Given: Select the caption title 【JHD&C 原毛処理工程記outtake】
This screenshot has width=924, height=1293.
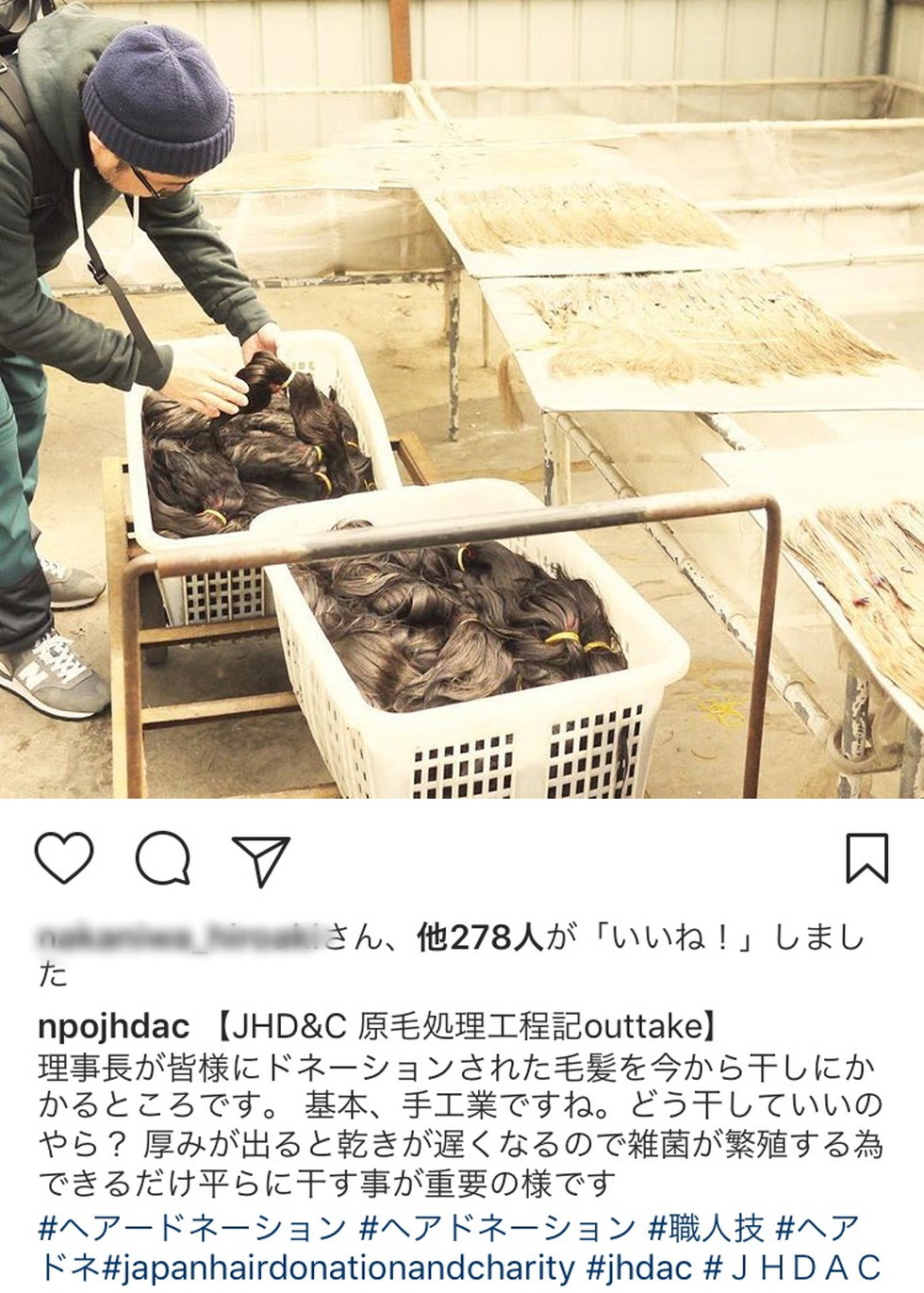Looking at the screenshot, I should (466, 1025).
